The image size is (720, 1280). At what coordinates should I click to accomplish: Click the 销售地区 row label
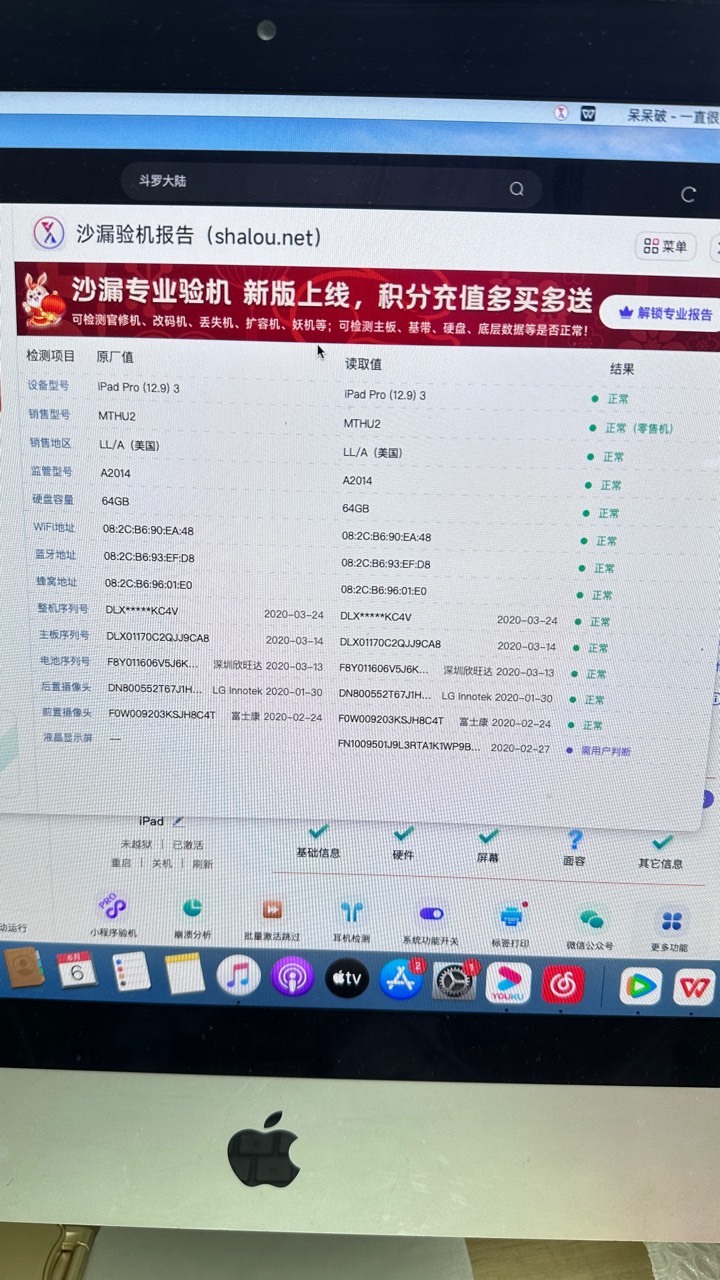click(x=51, y=443)
